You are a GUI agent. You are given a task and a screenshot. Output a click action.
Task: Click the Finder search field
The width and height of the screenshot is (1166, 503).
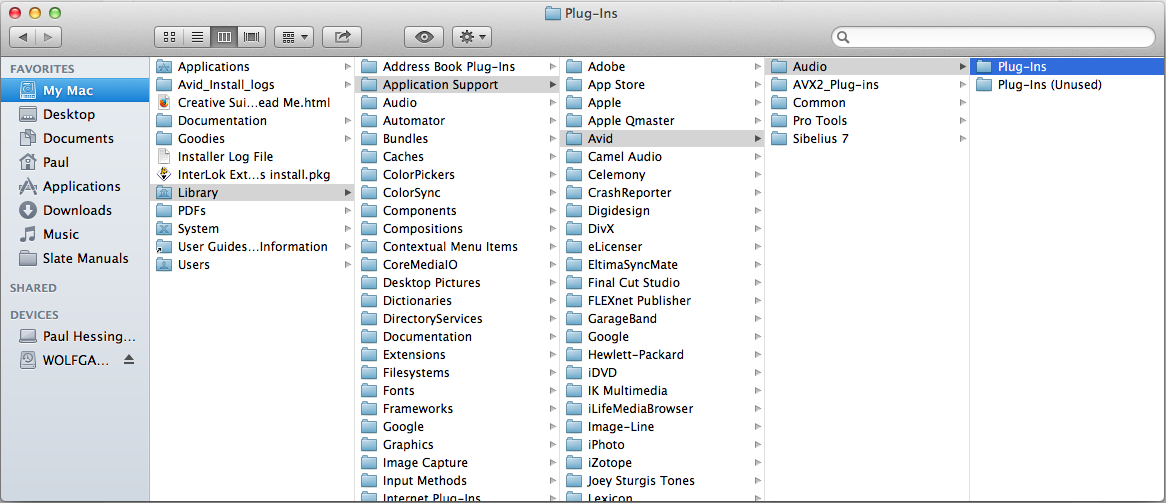click(x=993, y=36)
